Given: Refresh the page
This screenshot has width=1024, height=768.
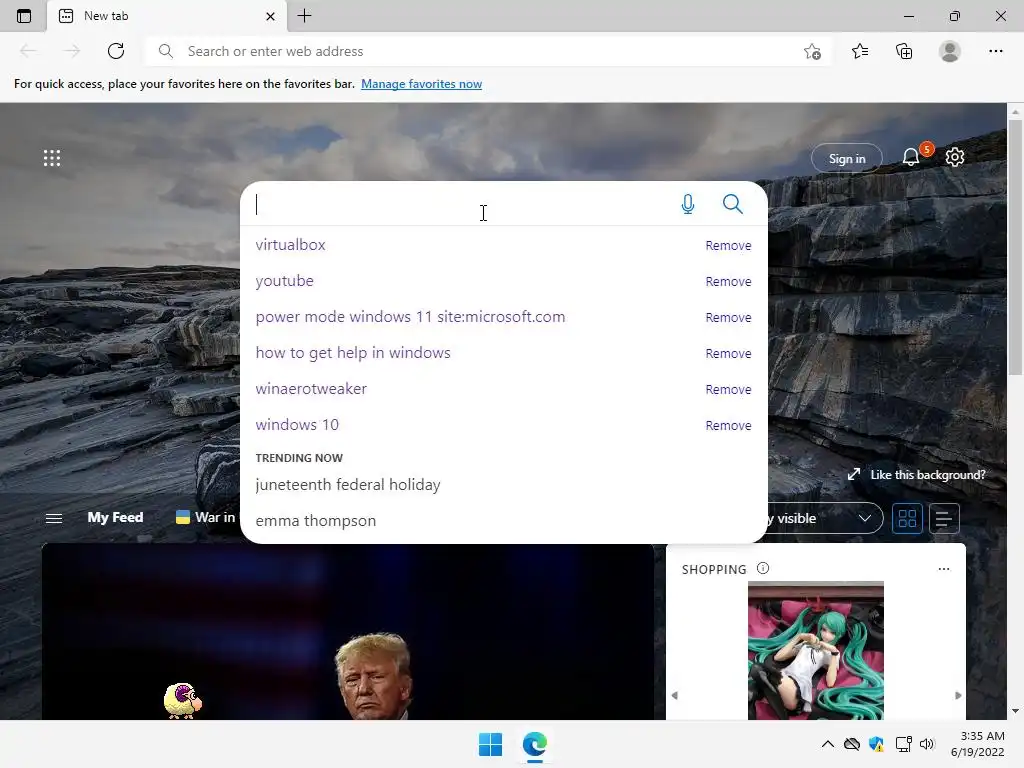Looking at the screenshot, I should click(116, 51).
